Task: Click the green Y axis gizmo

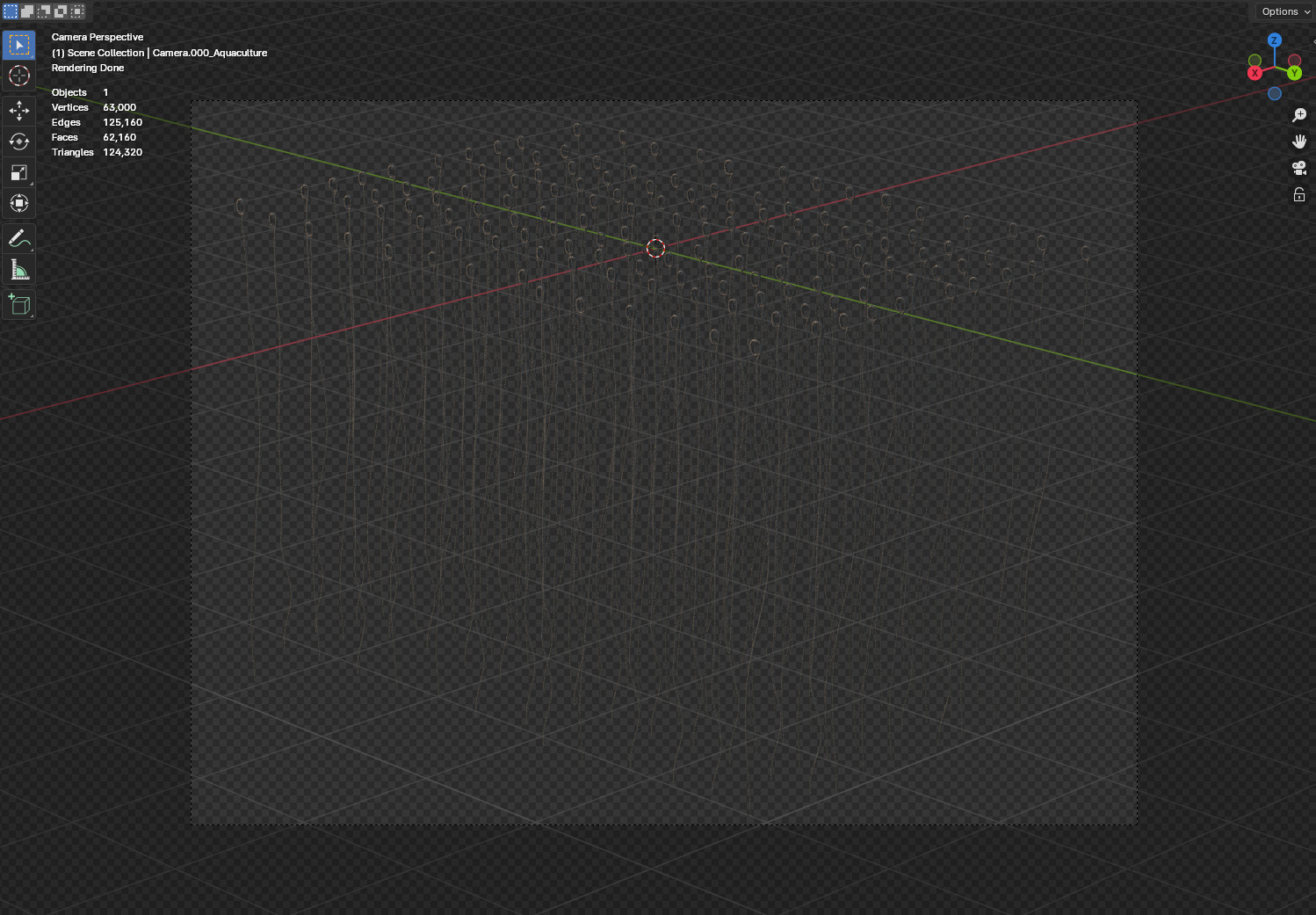Action: click(x=1295, y=73)
